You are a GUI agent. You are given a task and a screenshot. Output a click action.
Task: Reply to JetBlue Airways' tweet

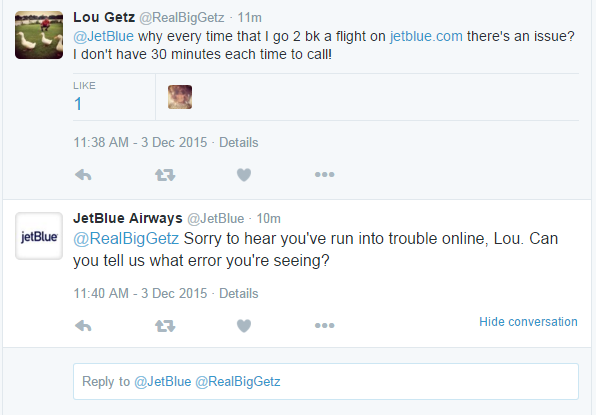[83, 326]
